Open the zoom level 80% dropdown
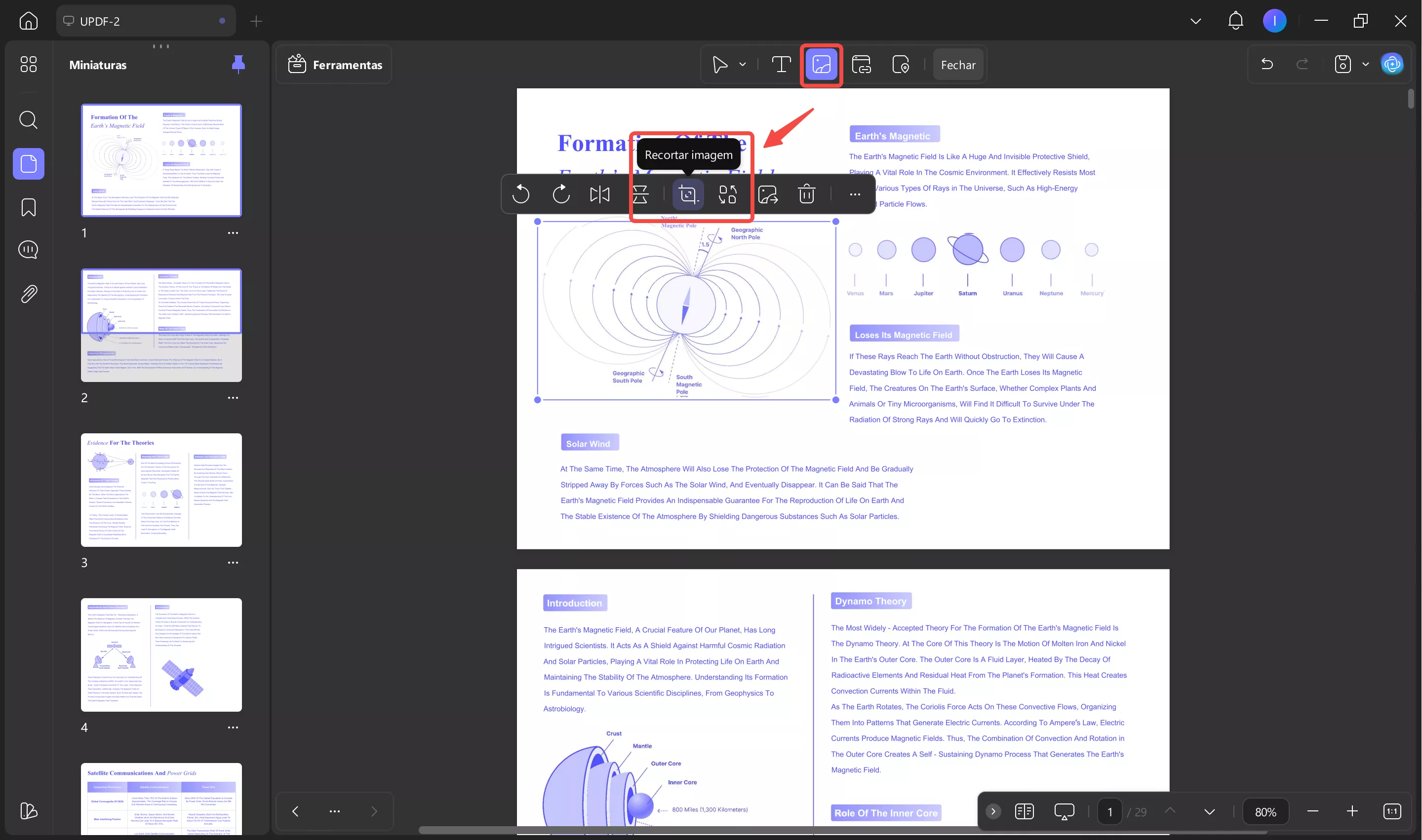The width and height of the screenshot is (1422, 840). tap(1265, 812)
